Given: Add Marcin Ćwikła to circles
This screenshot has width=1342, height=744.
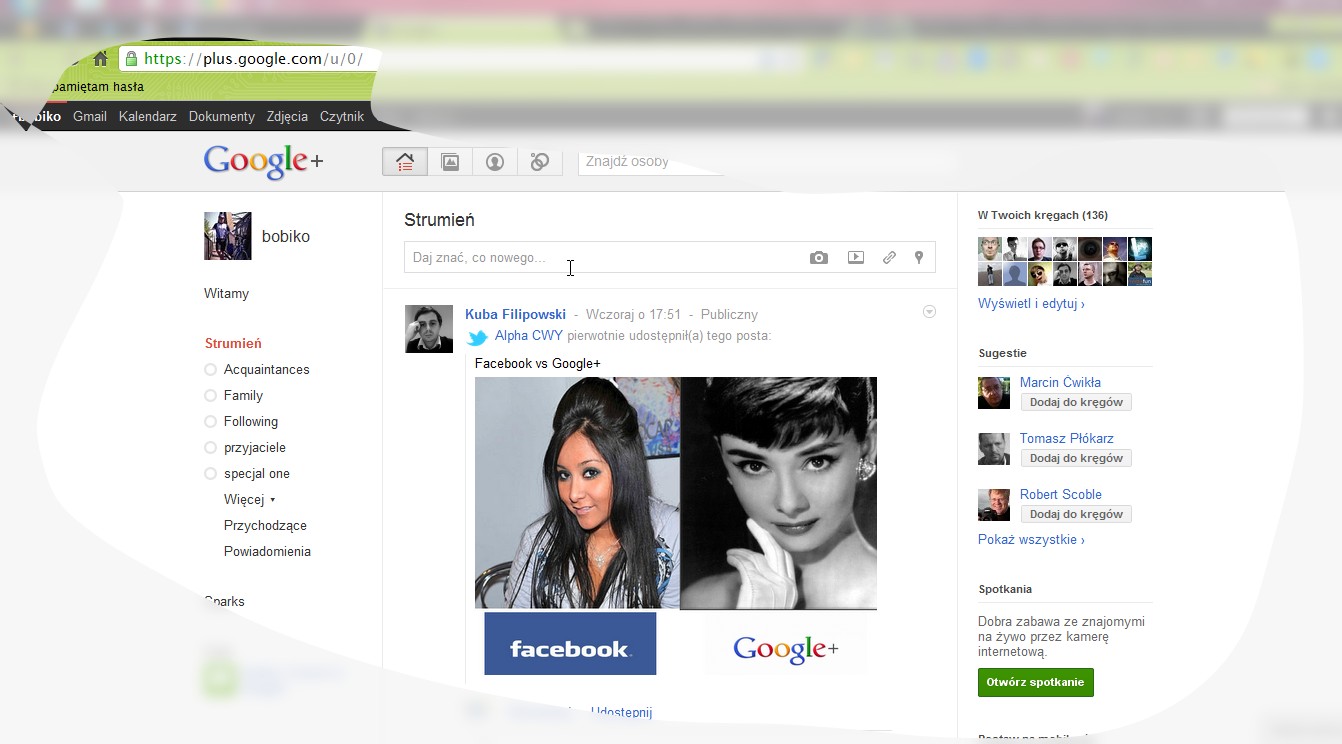Looking at the screenshot, I should [1076, 402].
